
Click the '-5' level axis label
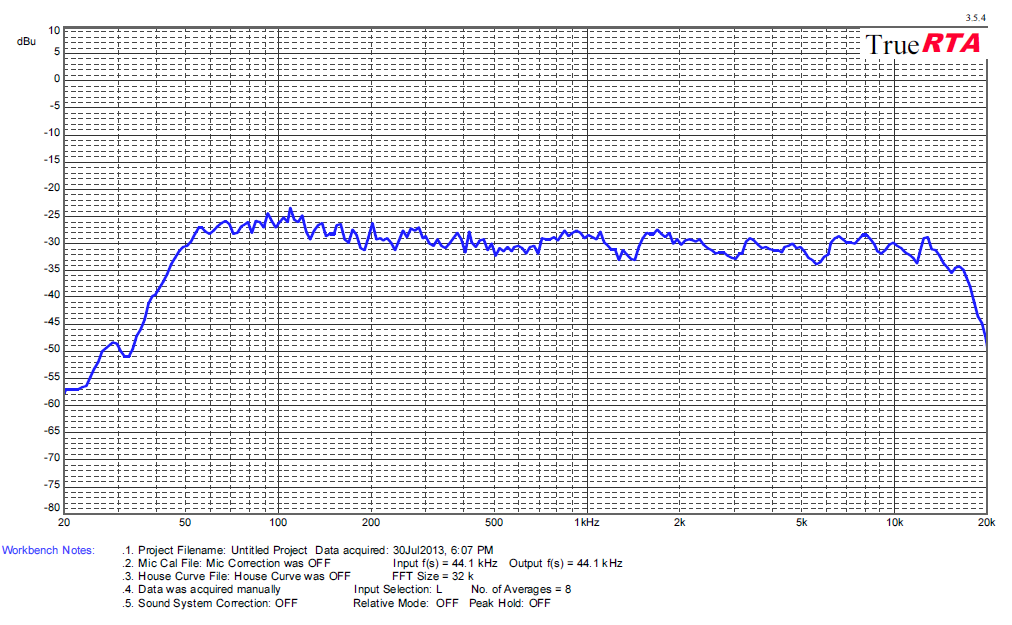click(54, 105)
